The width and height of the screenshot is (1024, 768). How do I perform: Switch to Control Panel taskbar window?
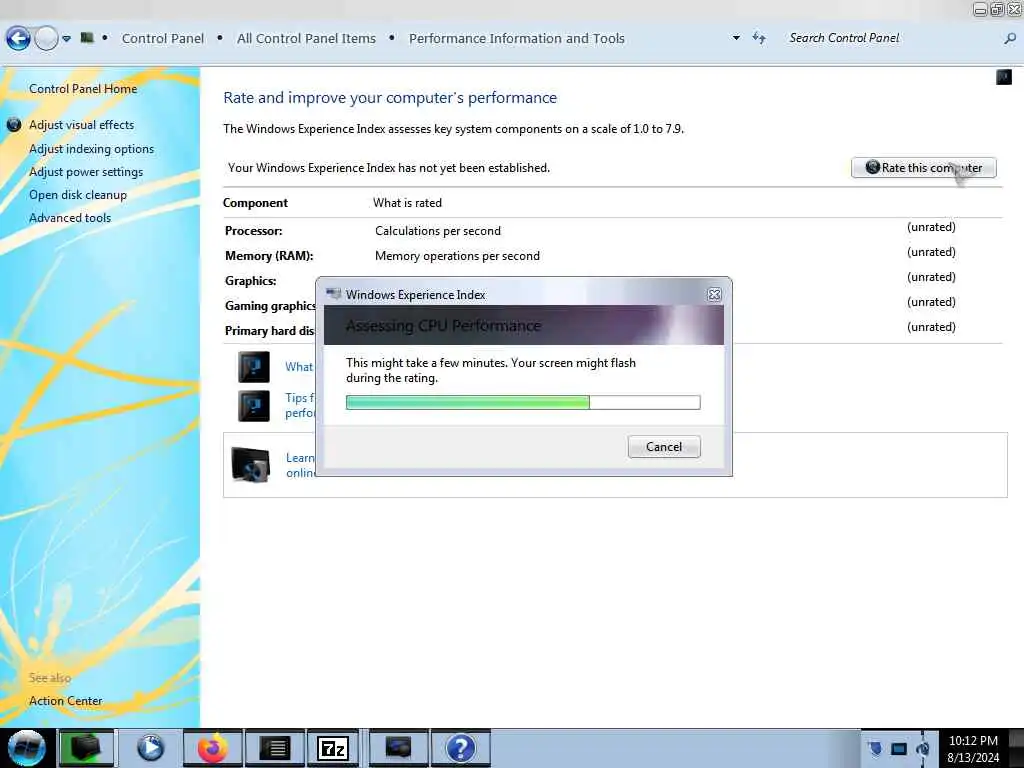coord(398,748)
